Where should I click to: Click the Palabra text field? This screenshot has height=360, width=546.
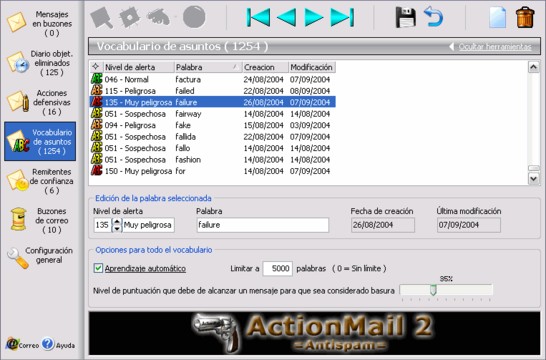click(263, 225)
